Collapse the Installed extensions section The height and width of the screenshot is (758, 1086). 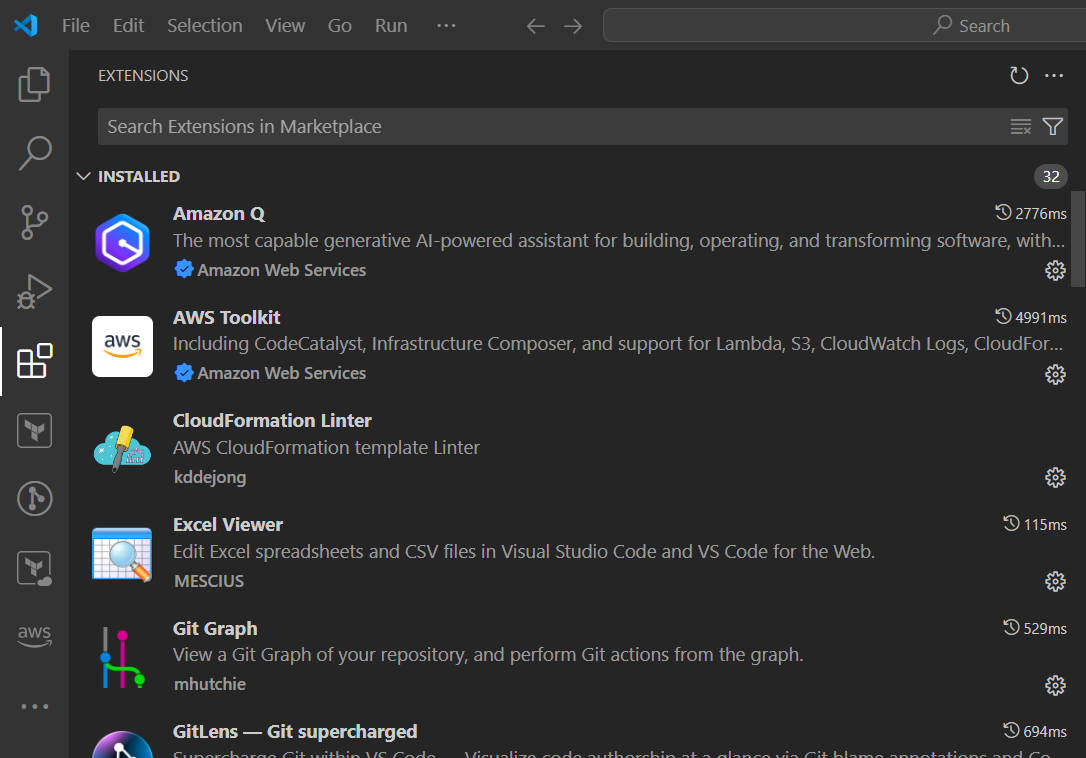click(84, 177)
